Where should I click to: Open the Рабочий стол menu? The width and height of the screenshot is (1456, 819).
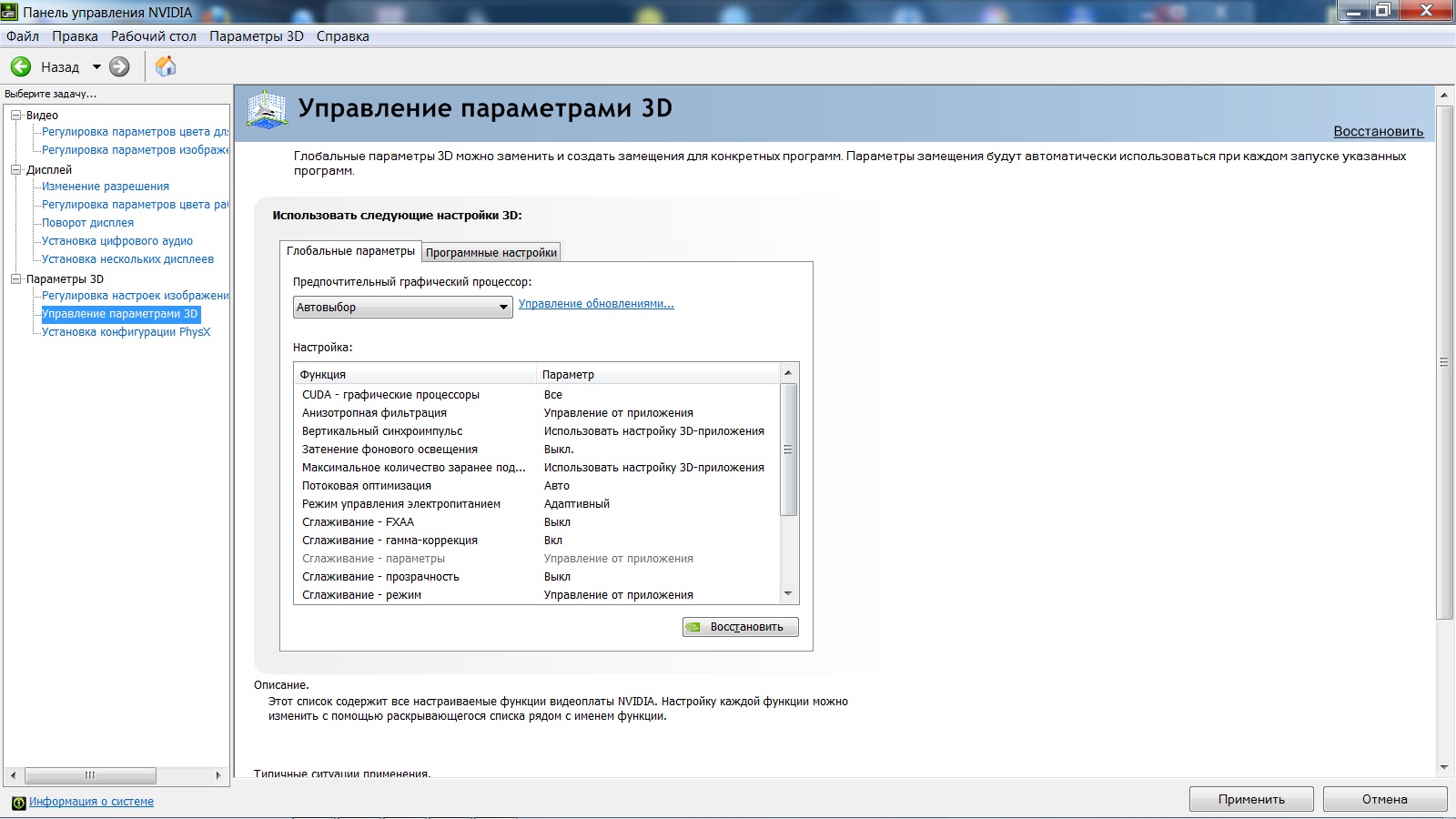pos(154,36)
